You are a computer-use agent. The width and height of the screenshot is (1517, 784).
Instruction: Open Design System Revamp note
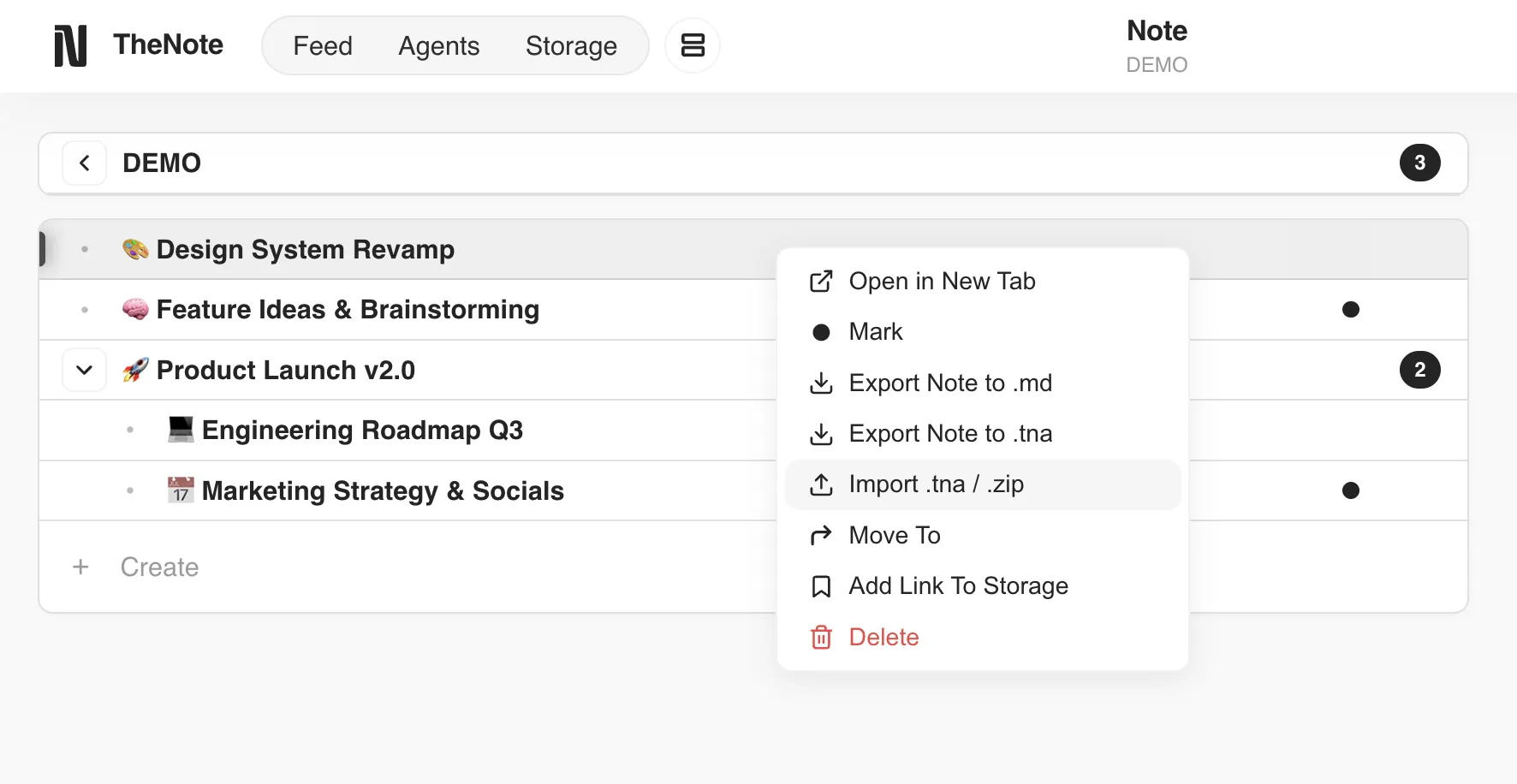pyautogui.click(x=306, y=249)
